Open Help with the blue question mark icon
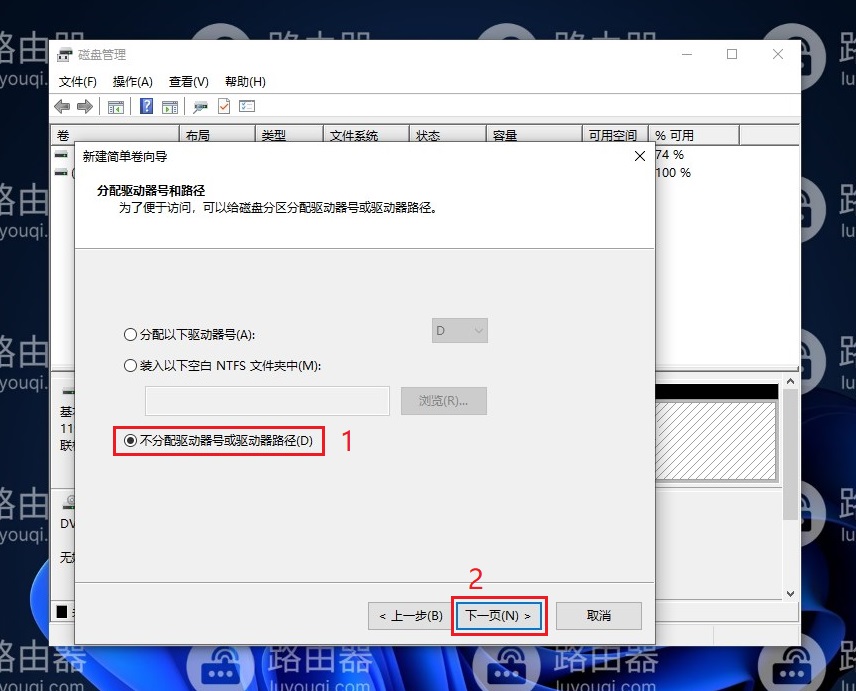The width and height of the screenshot is (856, 691). pyautogui.click(x=146, y=106)
